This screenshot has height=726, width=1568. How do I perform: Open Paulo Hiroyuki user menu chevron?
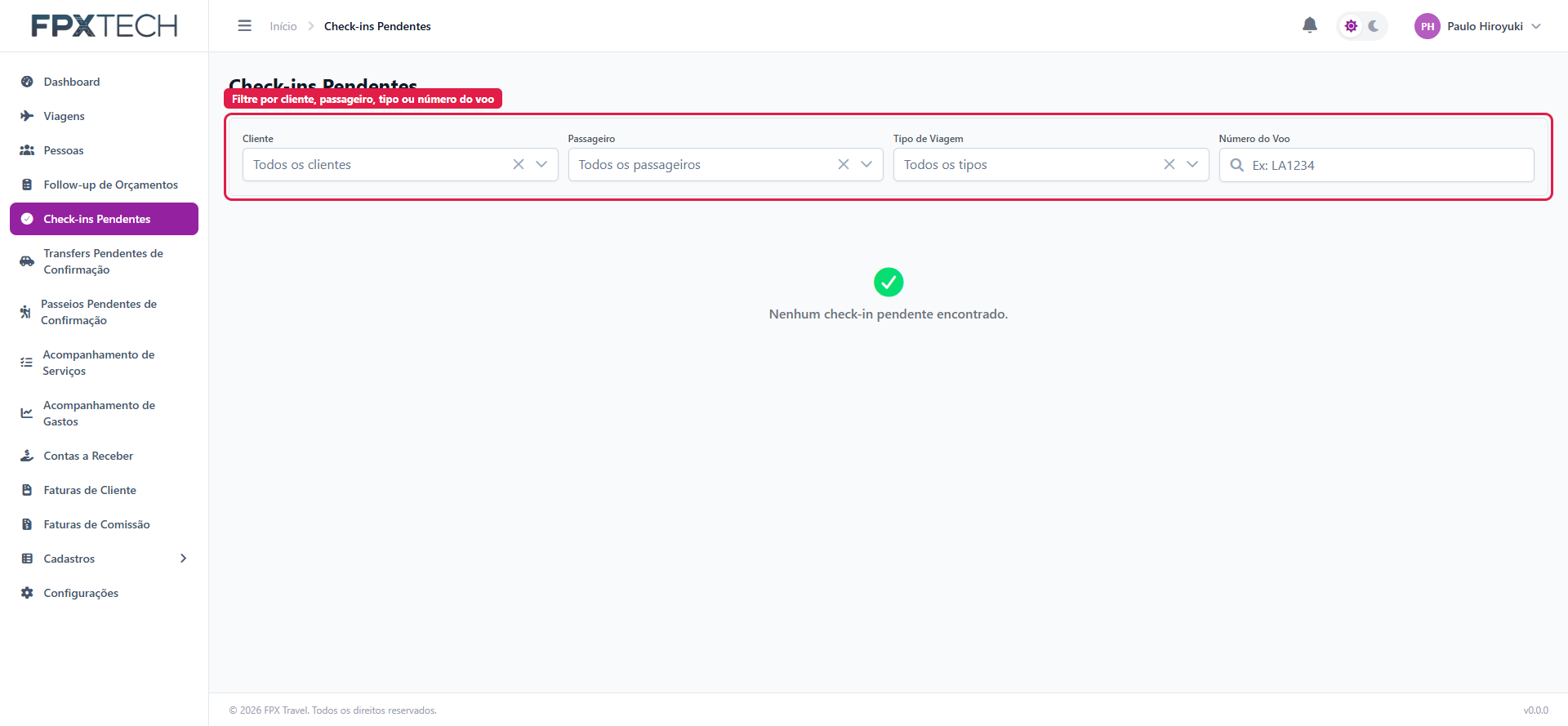pos(1536,26)
